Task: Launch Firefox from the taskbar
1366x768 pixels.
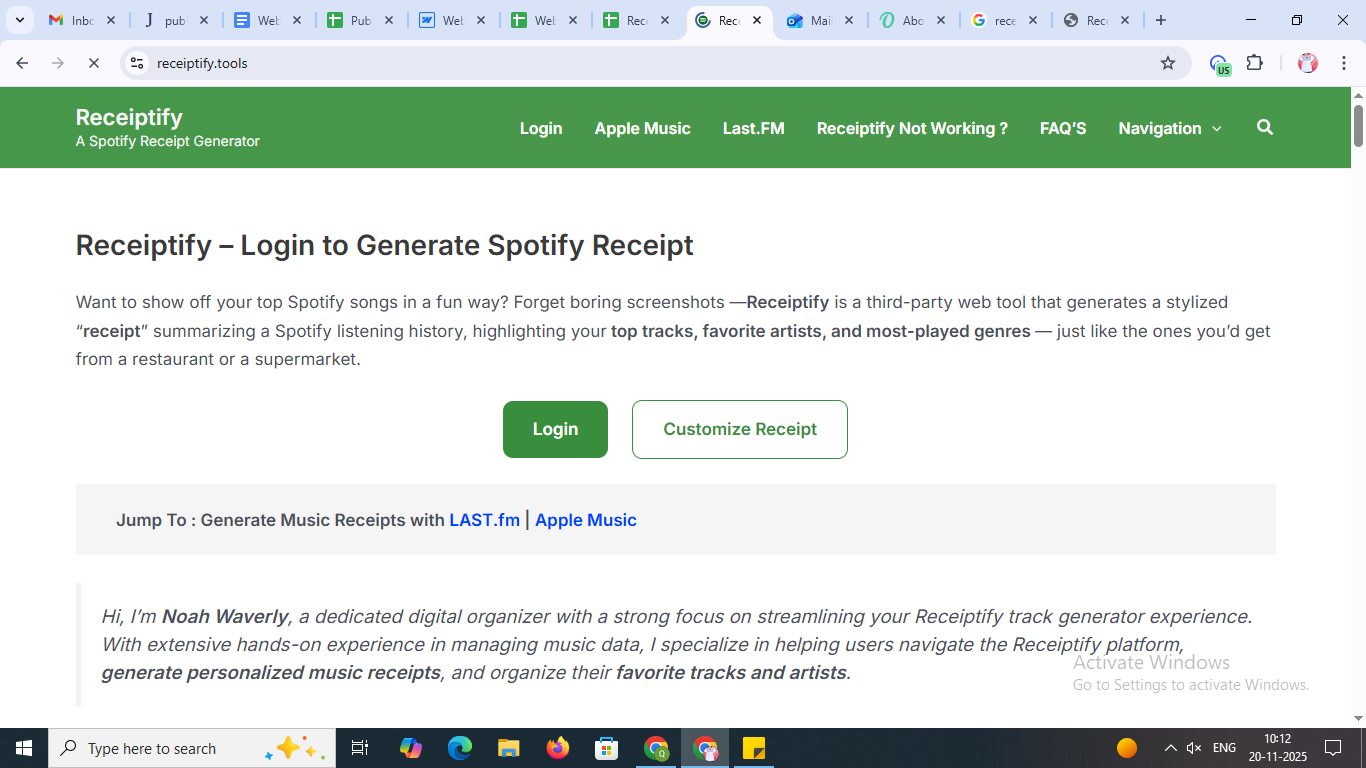Action: (x=557, y=748)
